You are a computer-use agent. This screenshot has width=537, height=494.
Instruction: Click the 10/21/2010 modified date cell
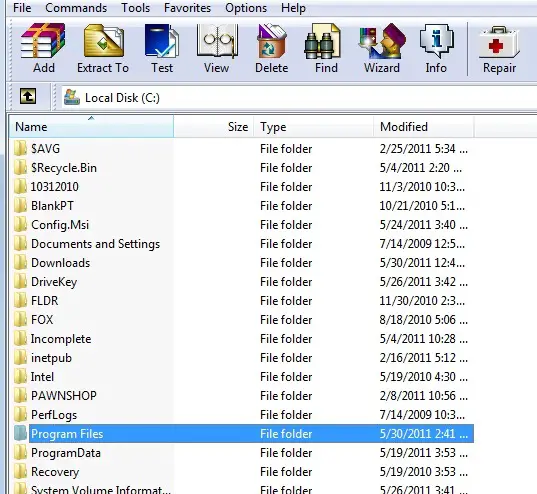point(422,206)
